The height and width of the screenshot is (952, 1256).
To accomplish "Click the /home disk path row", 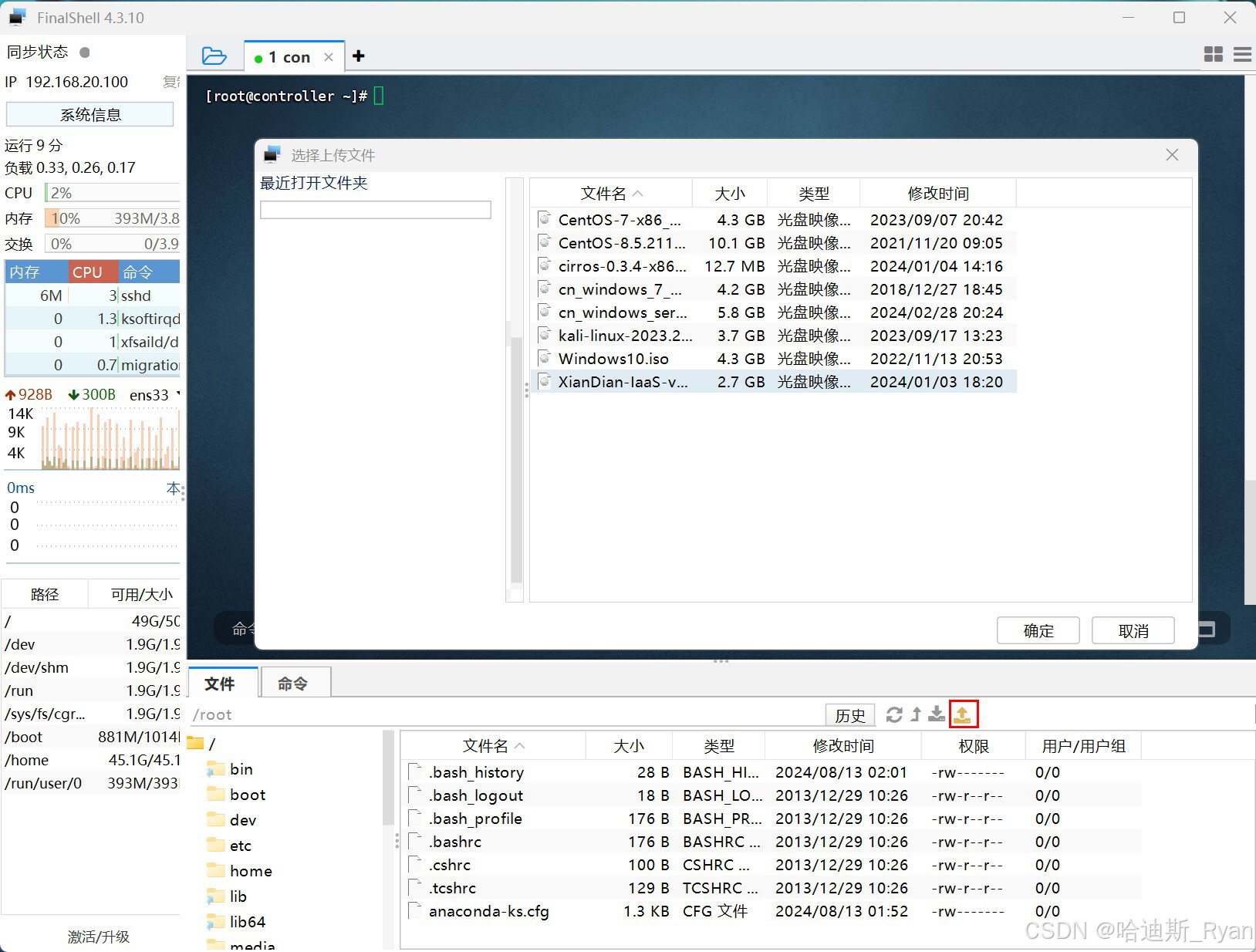I will [x=91, y=760].
